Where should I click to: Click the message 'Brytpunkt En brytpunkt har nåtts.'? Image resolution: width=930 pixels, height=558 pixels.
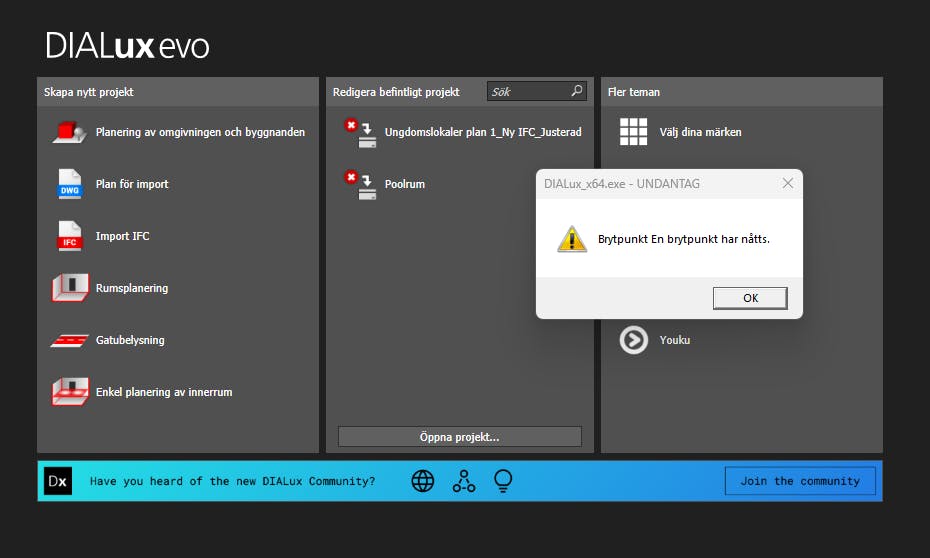[x=683, y=239]
